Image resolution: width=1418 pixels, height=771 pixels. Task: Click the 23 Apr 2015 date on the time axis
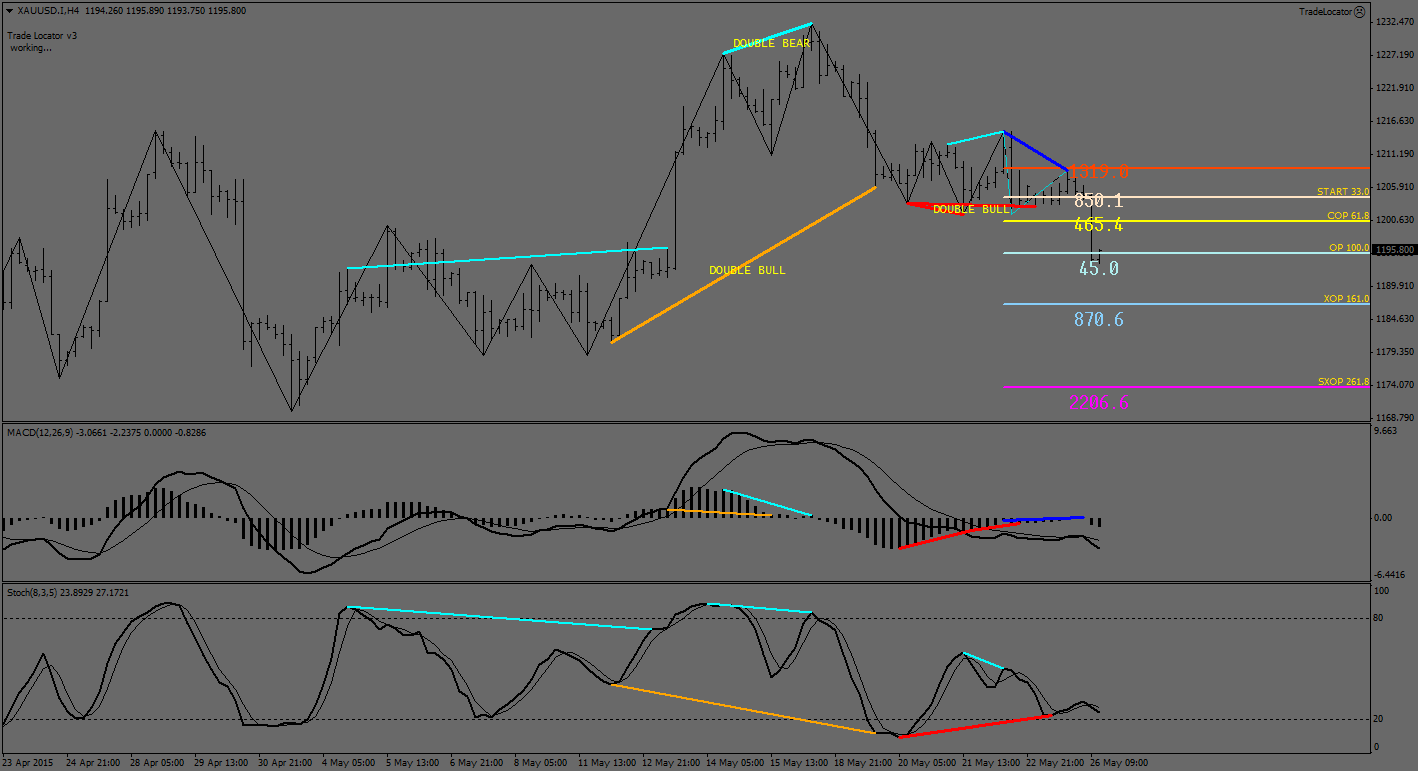coord(29,762)
